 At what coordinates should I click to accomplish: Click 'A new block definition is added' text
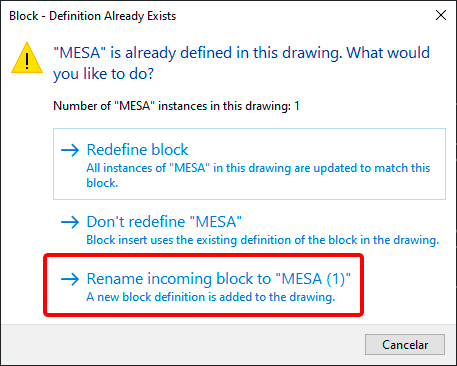pyautogui.click(x=211, y=297)
